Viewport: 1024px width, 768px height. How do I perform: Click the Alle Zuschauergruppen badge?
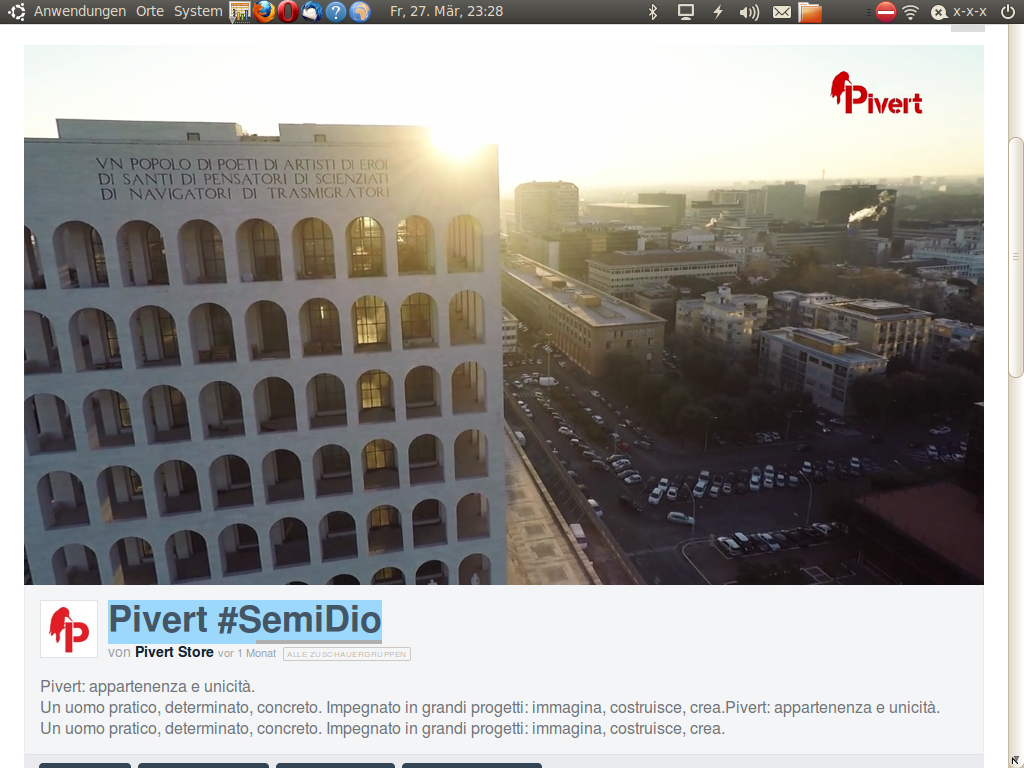point(347,654)
